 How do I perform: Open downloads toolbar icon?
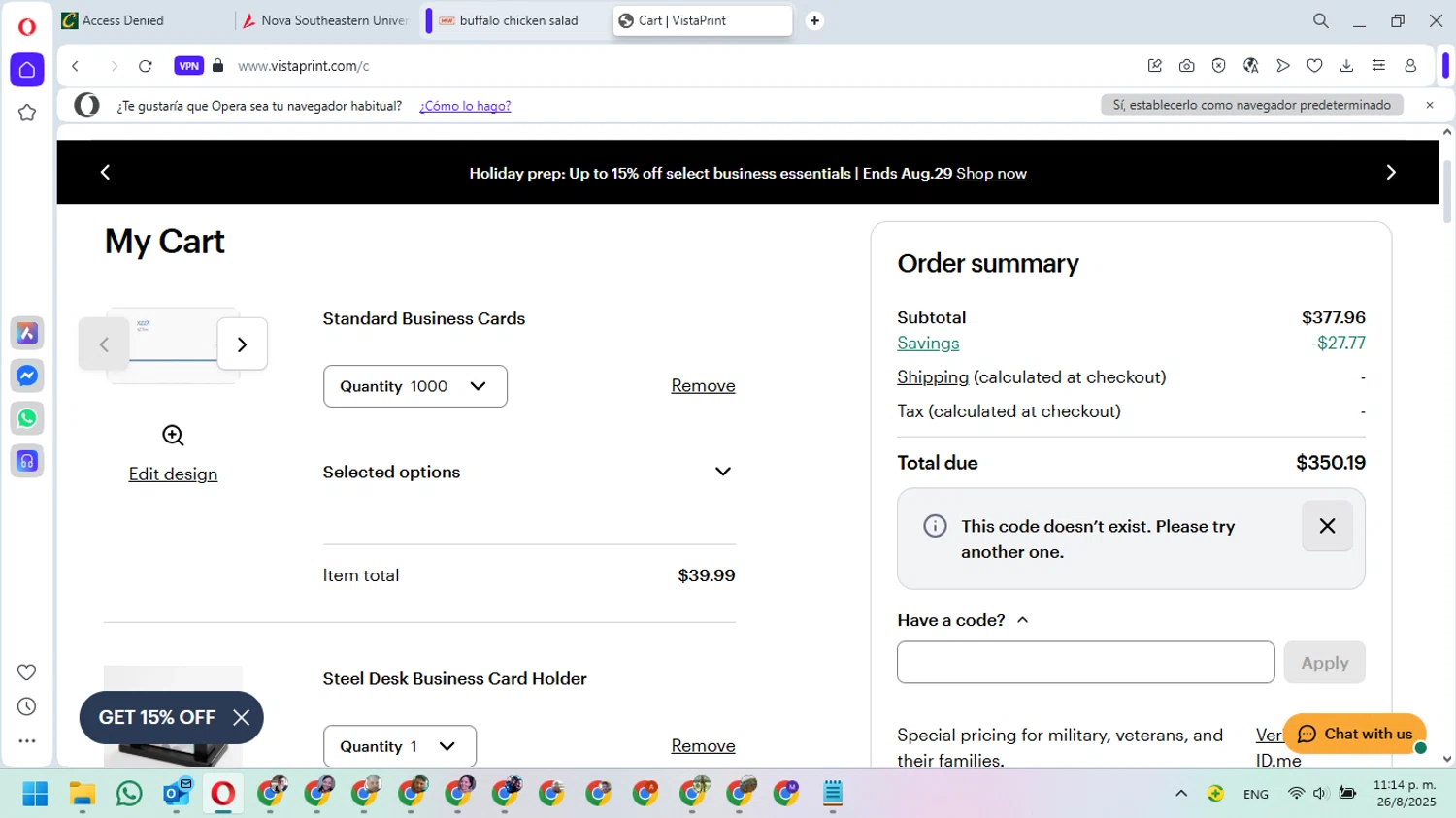pos(1346,66)
